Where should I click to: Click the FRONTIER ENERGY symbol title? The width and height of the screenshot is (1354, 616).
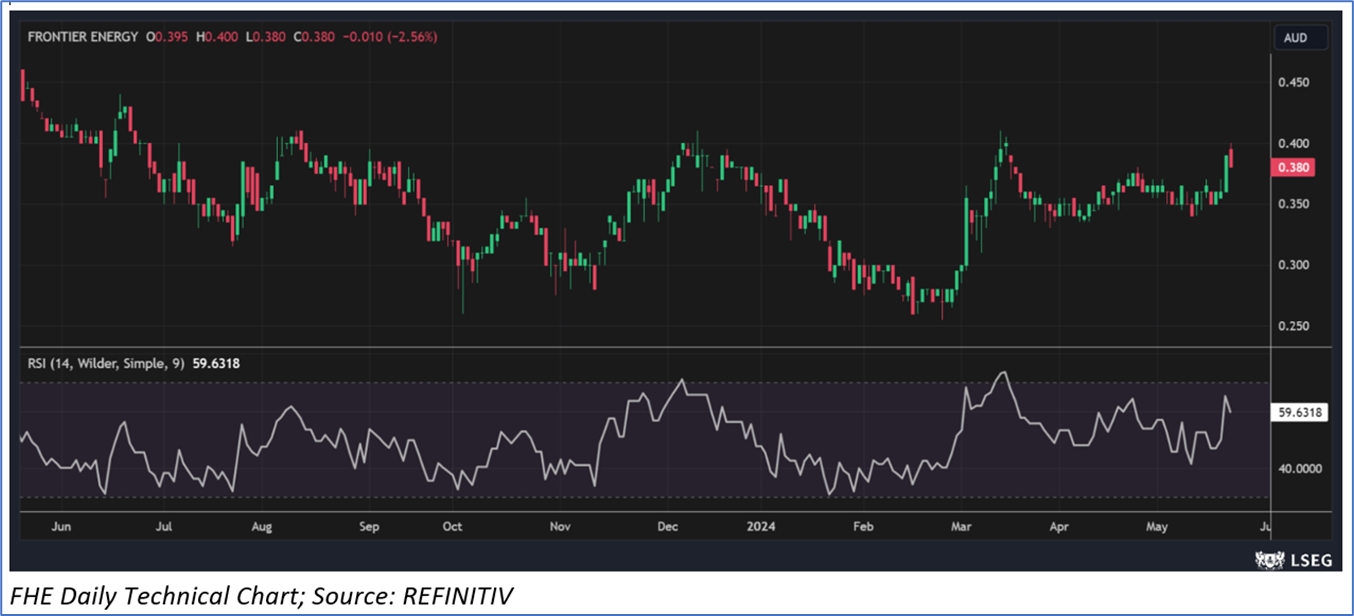click(x=83, y=37)
